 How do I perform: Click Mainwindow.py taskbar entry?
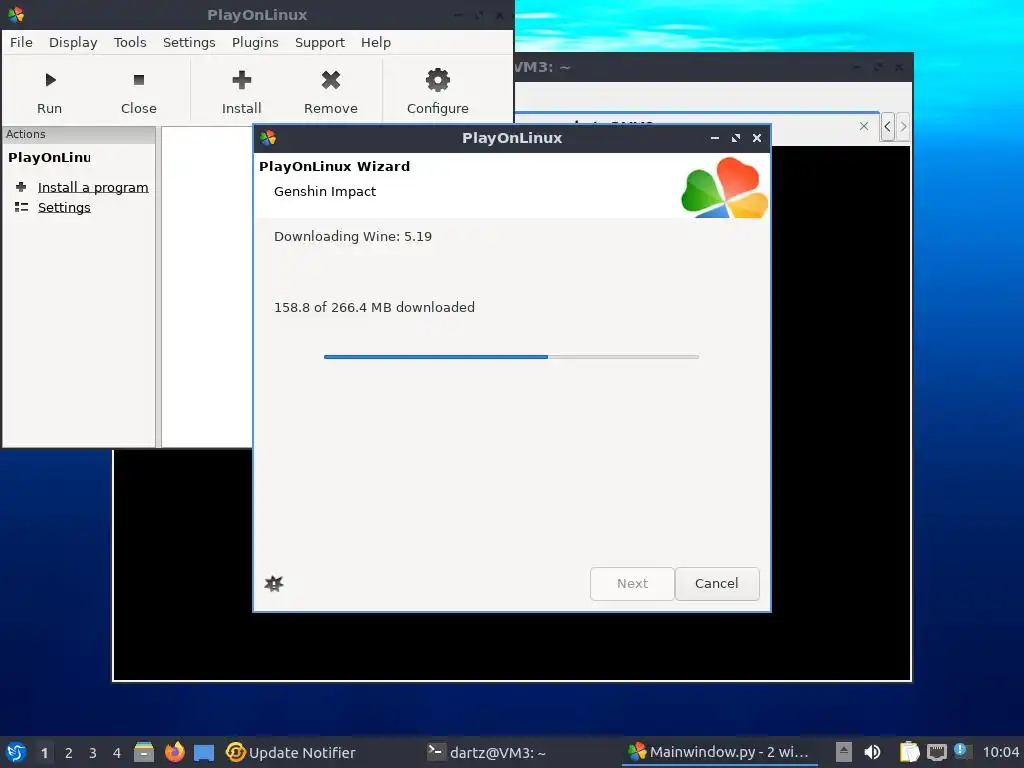click(x=718, y=752)
